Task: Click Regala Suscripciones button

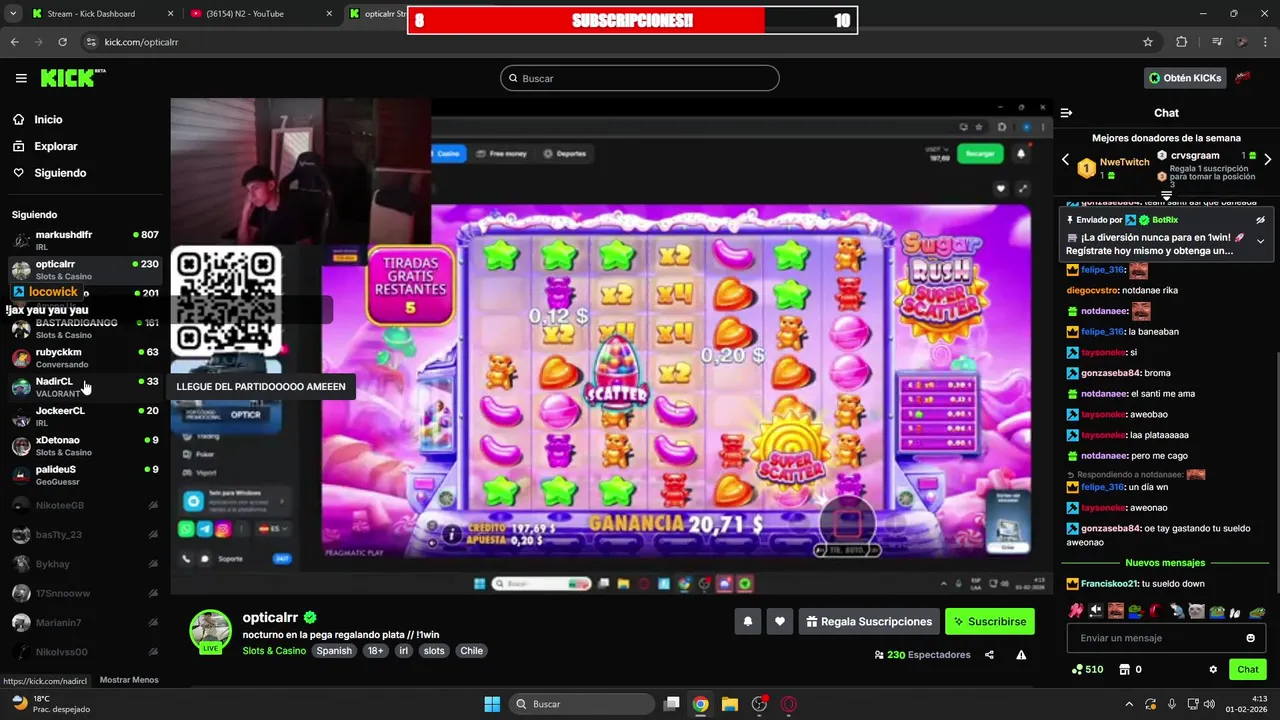Action: pyautogui.click(x=869, y=621)
